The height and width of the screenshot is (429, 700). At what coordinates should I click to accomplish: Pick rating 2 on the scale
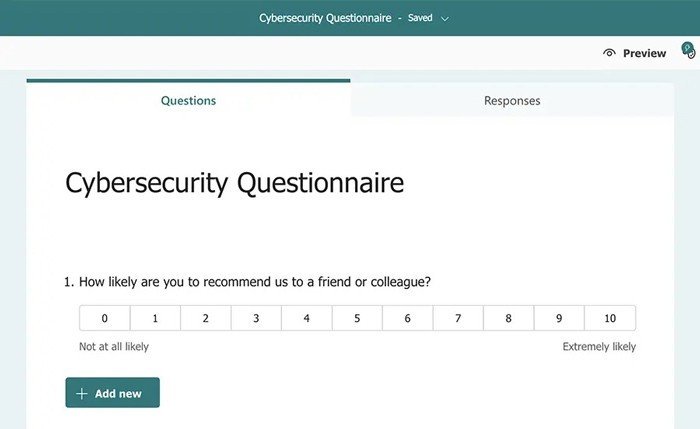[205, 318]
